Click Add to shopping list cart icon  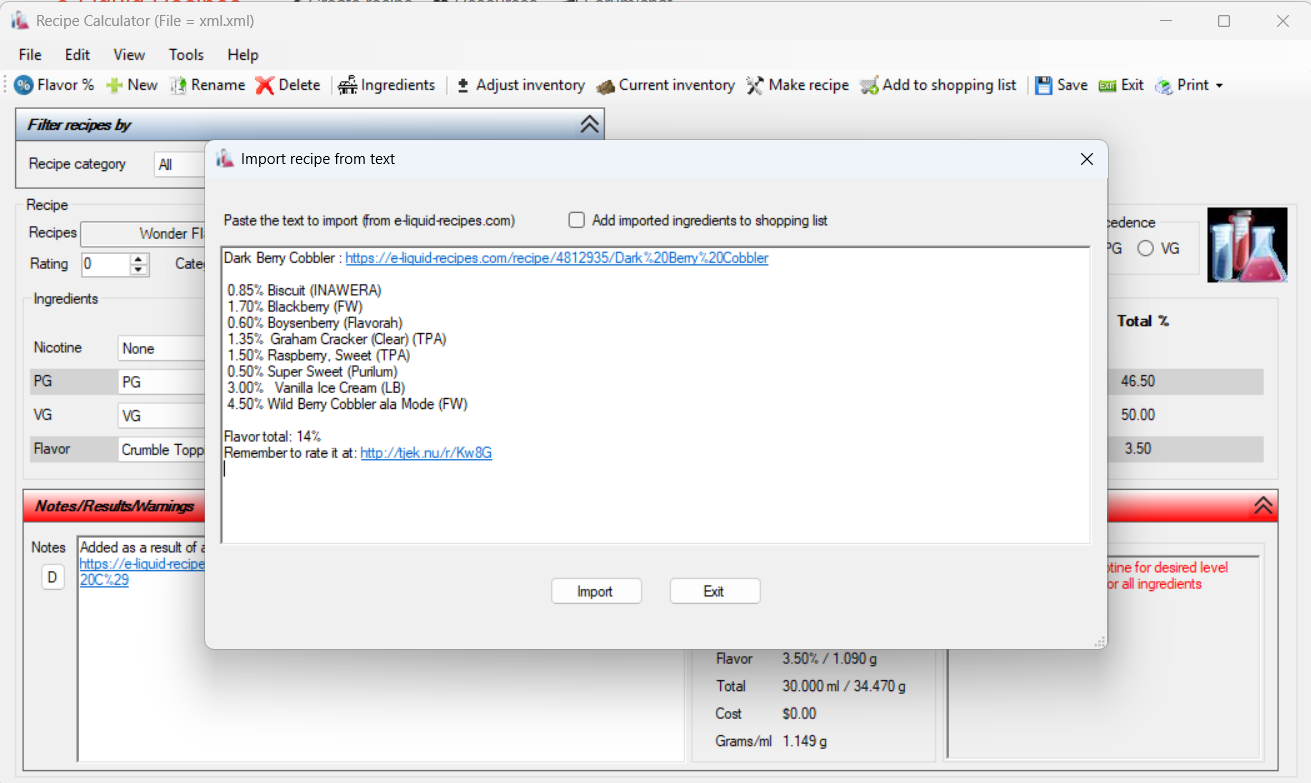[869, 85]
